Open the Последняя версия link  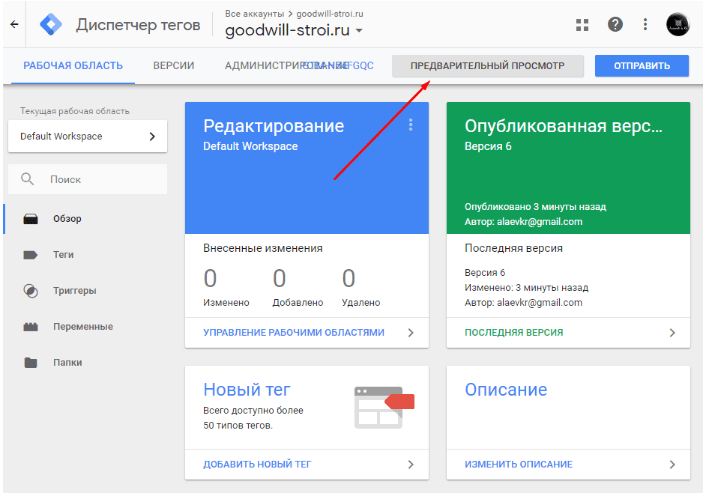[513, 333]
